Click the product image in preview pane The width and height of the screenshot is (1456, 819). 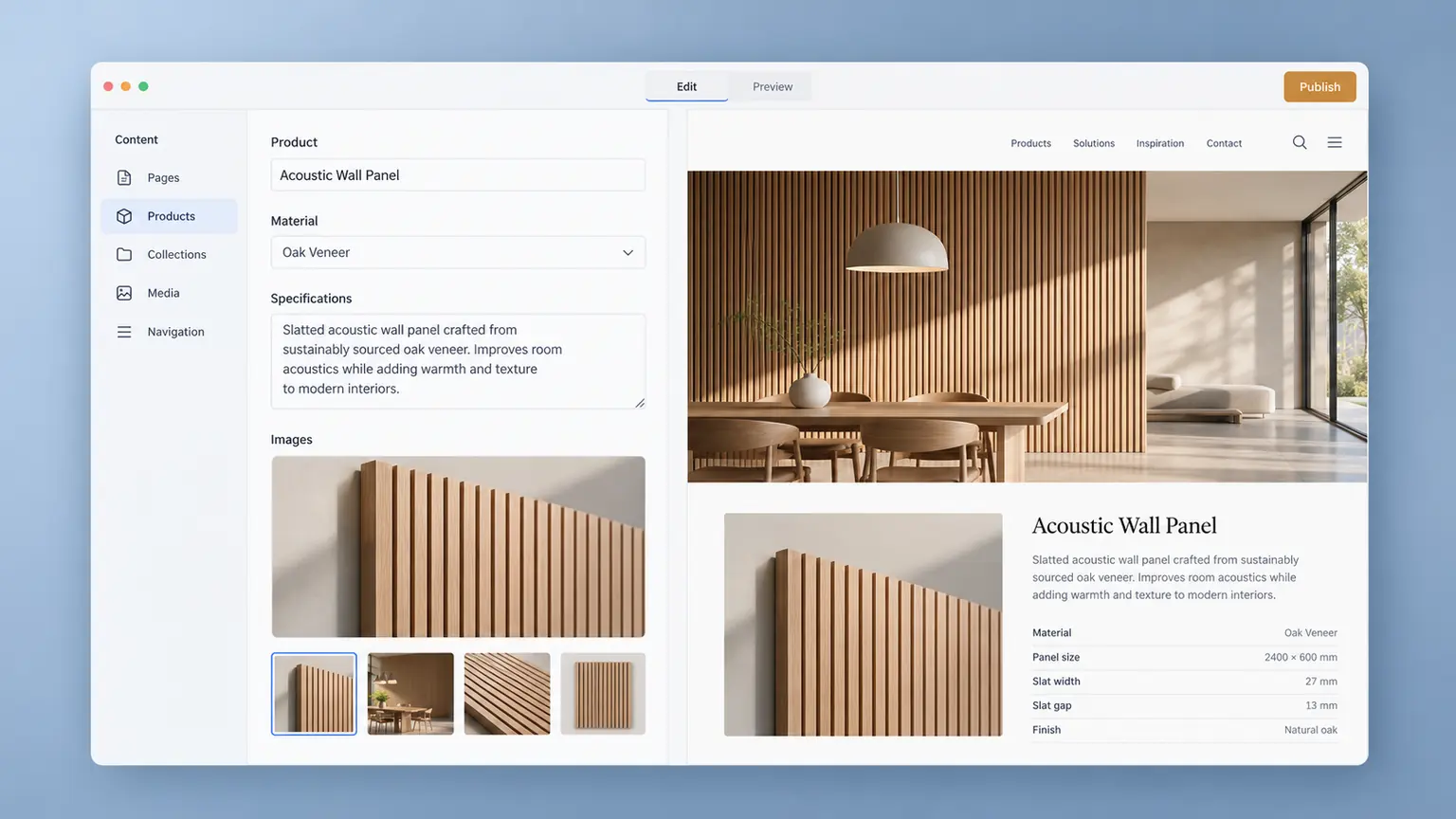pos(863,625)
